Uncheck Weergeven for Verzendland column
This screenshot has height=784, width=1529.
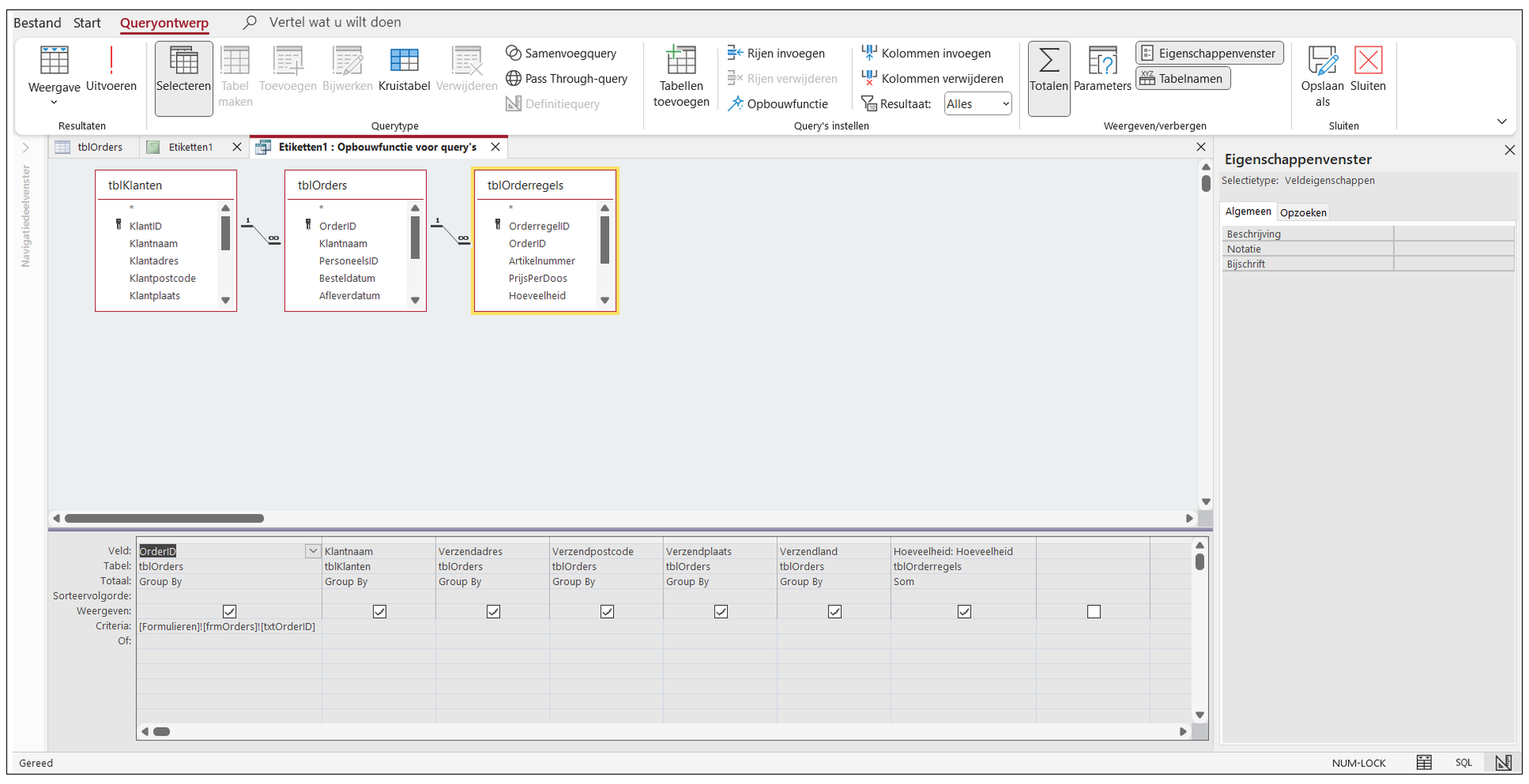click(x=835, y=611)
